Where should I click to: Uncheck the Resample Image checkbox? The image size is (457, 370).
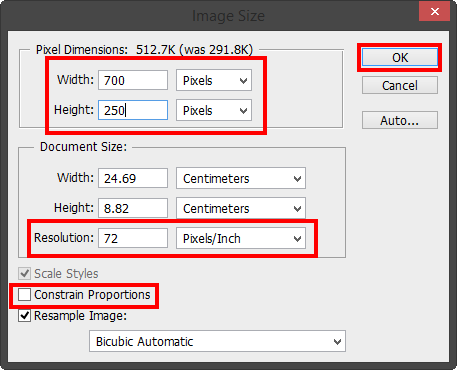pos(24,316)
